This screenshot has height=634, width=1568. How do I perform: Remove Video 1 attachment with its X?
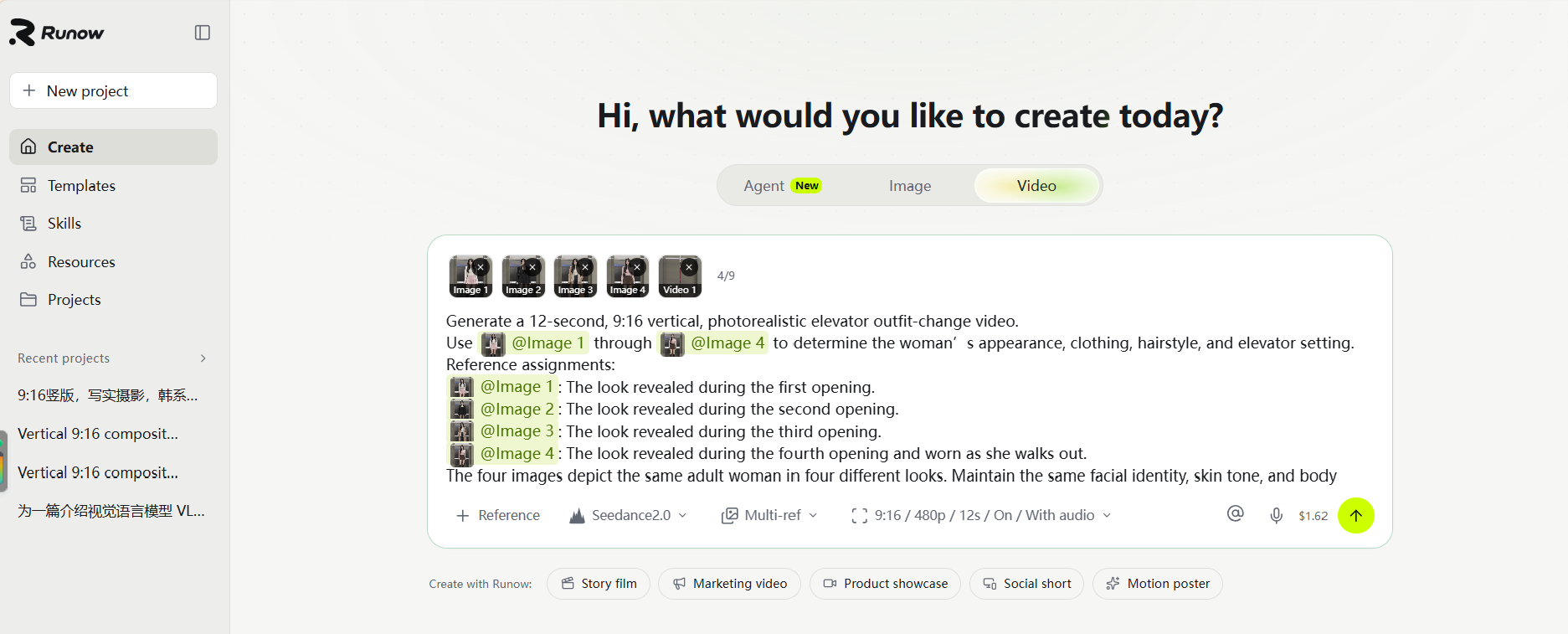click(x=689, y=267)
